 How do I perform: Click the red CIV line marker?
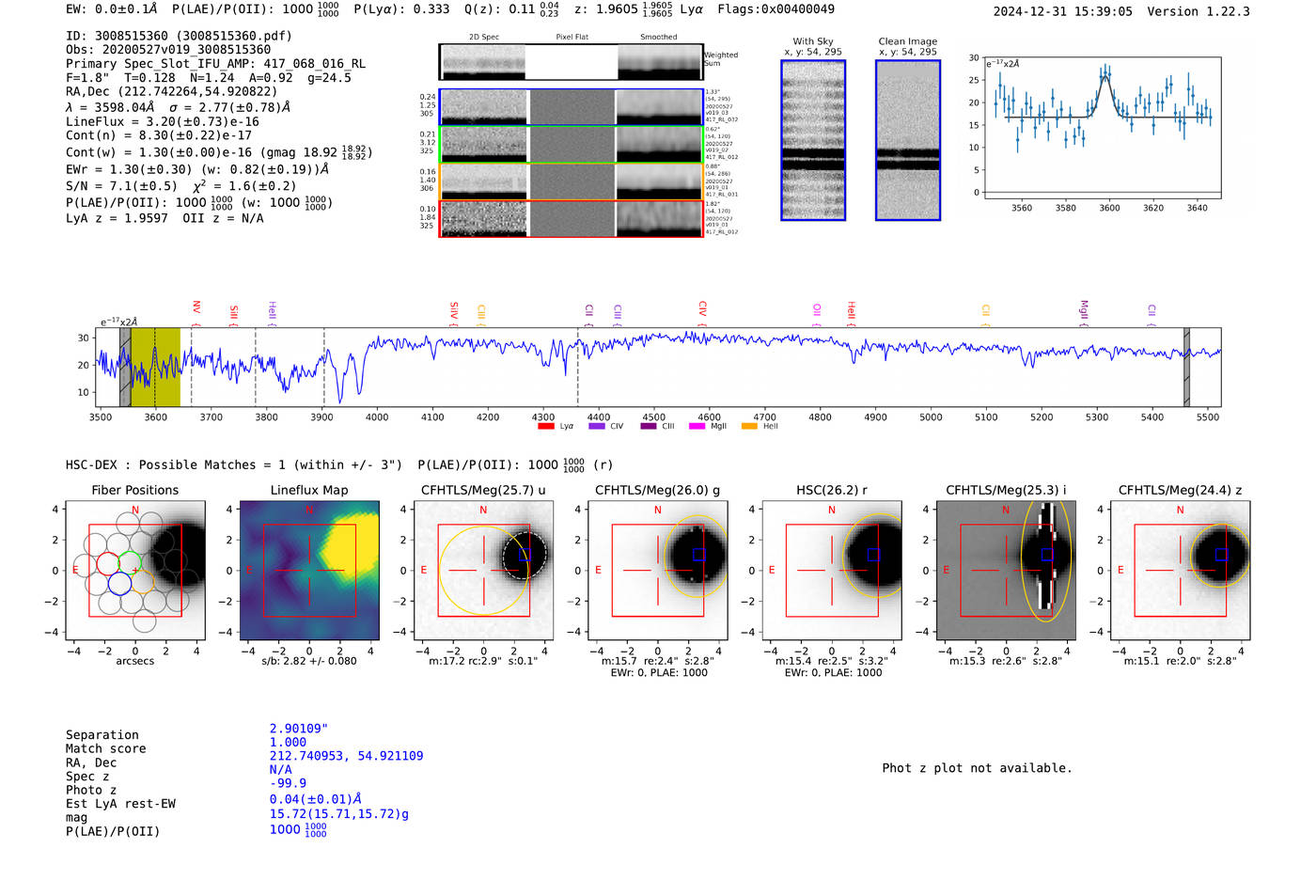702,312
